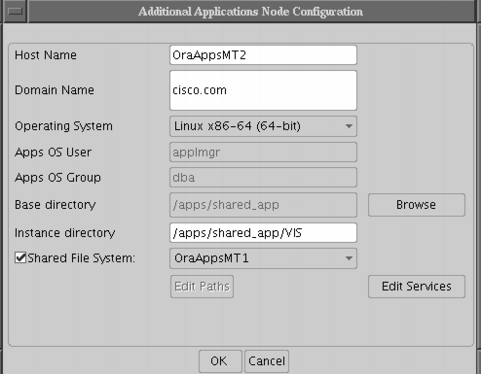
Task: Click the Additional Applications Node Configuration title
Action: 251,11
